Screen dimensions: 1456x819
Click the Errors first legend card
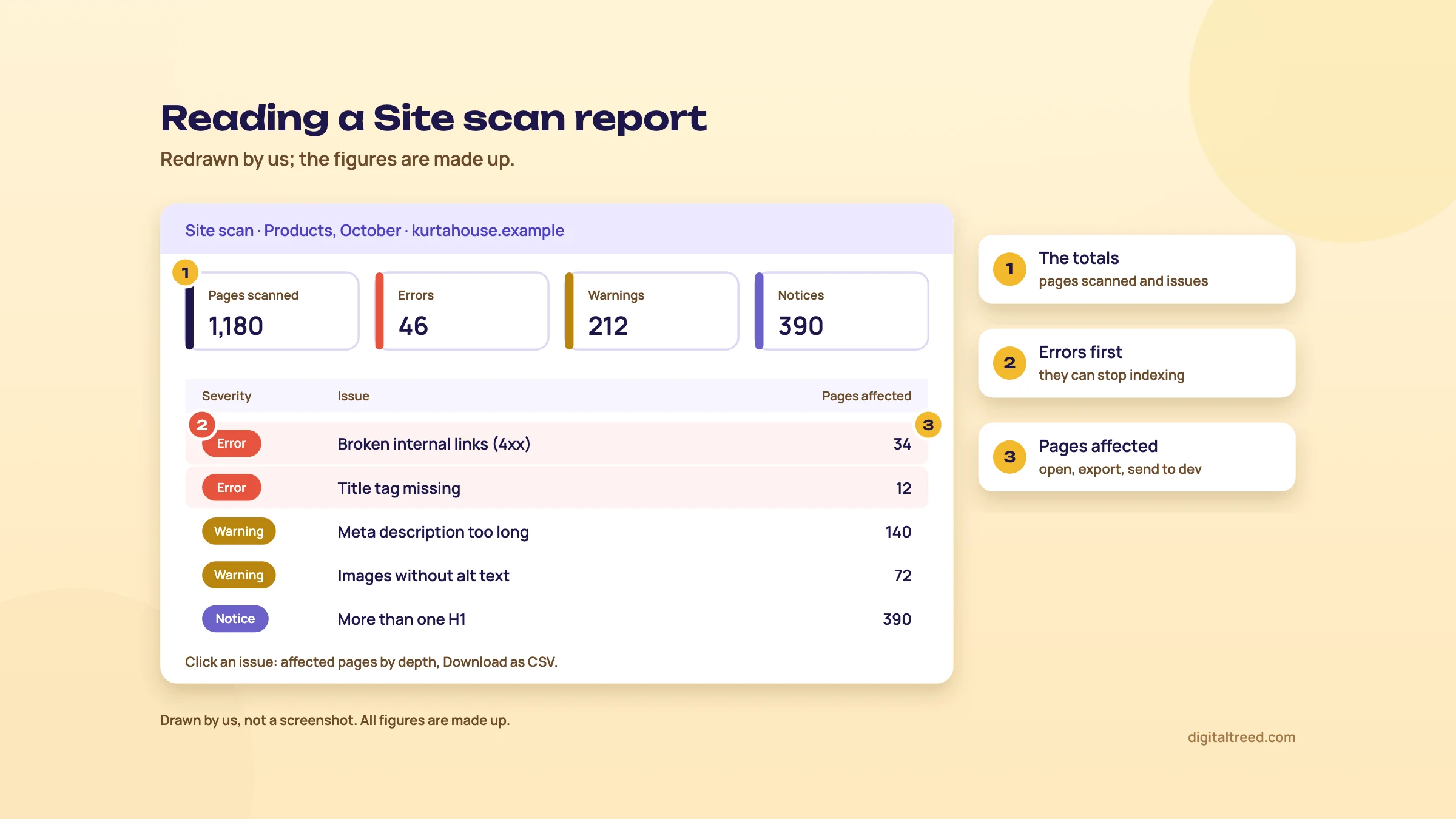tap(1136, 363)
